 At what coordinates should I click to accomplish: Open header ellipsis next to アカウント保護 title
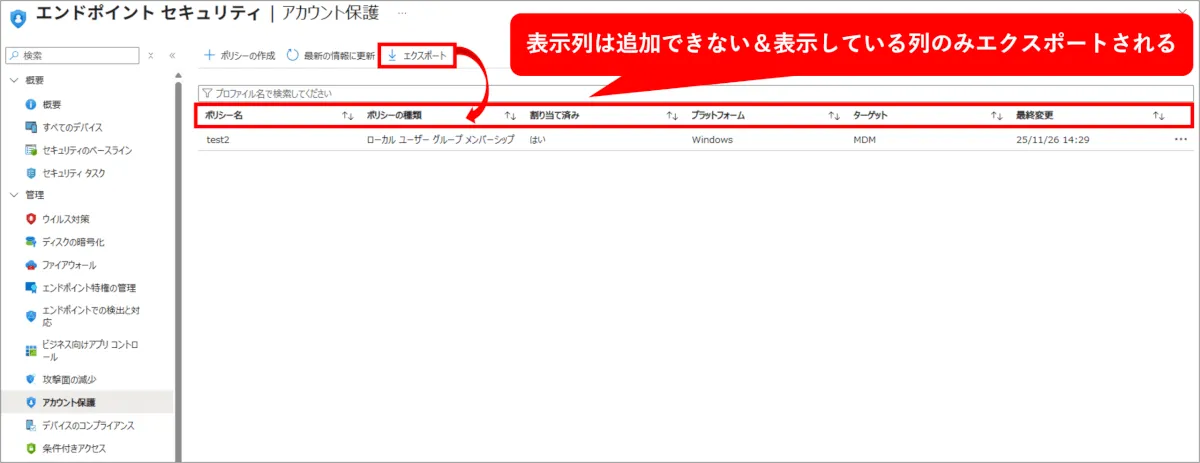[x=402, y=13]
